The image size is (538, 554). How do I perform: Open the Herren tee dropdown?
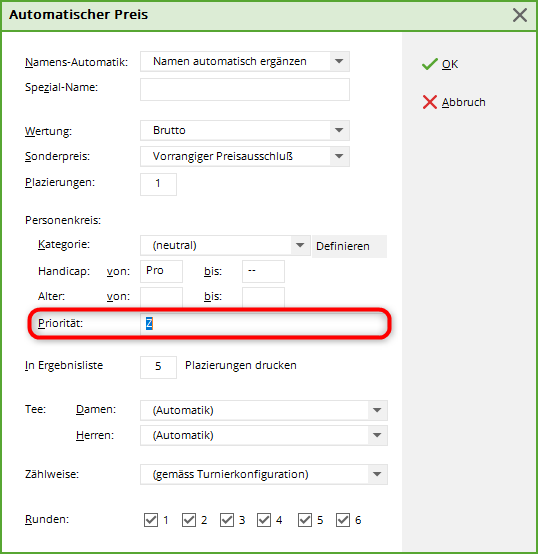[x=377, y=435]
